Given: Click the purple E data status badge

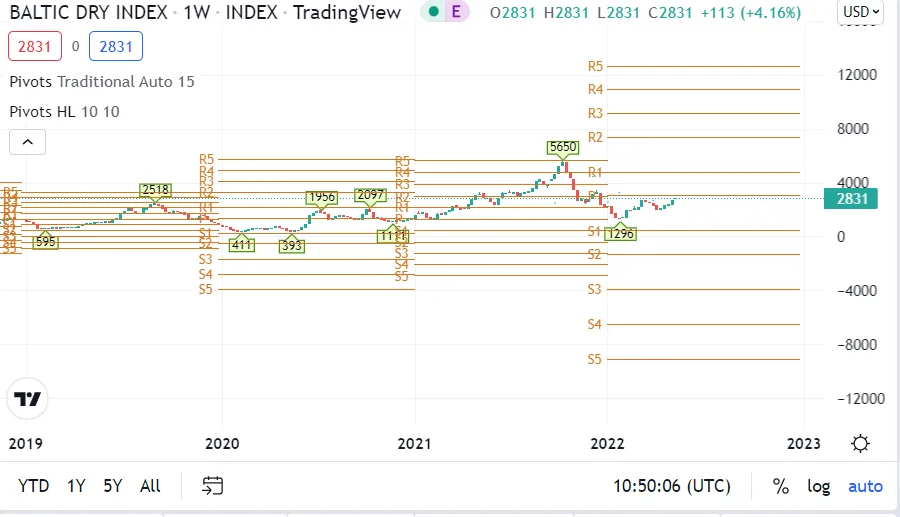Looking at the screenshot, I should [457, 12].
